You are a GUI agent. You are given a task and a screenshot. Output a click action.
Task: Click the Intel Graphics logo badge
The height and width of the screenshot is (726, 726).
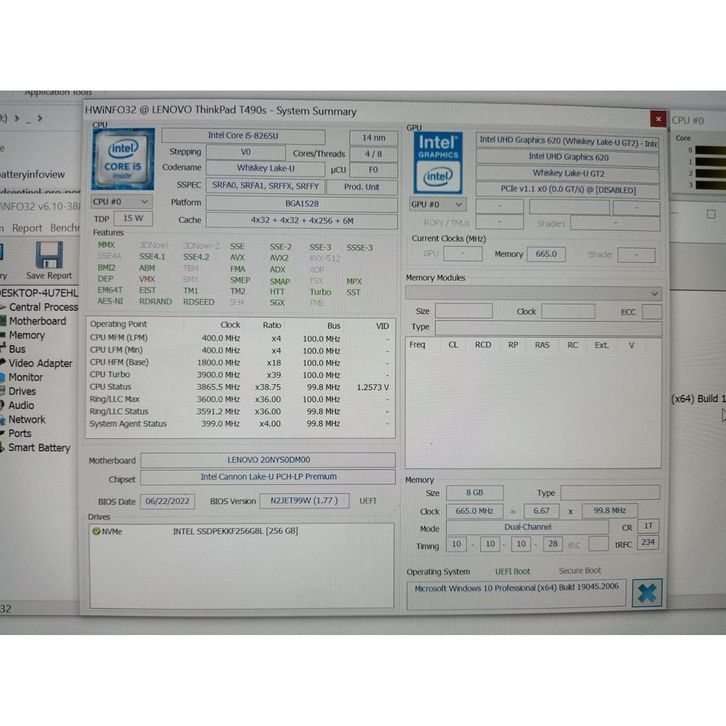pos(438,163)
